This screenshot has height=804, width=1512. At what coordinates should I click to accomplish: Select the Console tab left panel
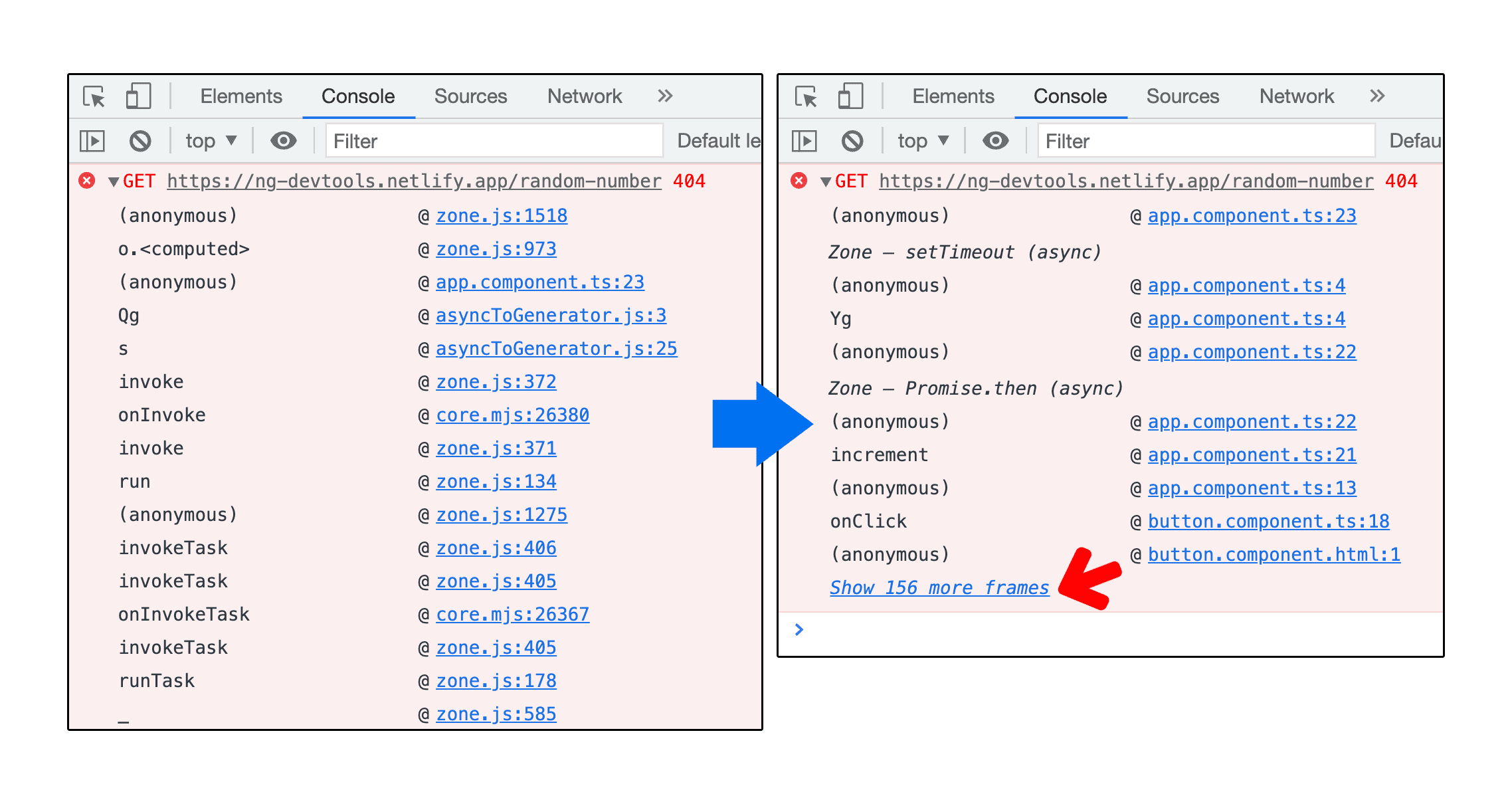pos(357,95)
